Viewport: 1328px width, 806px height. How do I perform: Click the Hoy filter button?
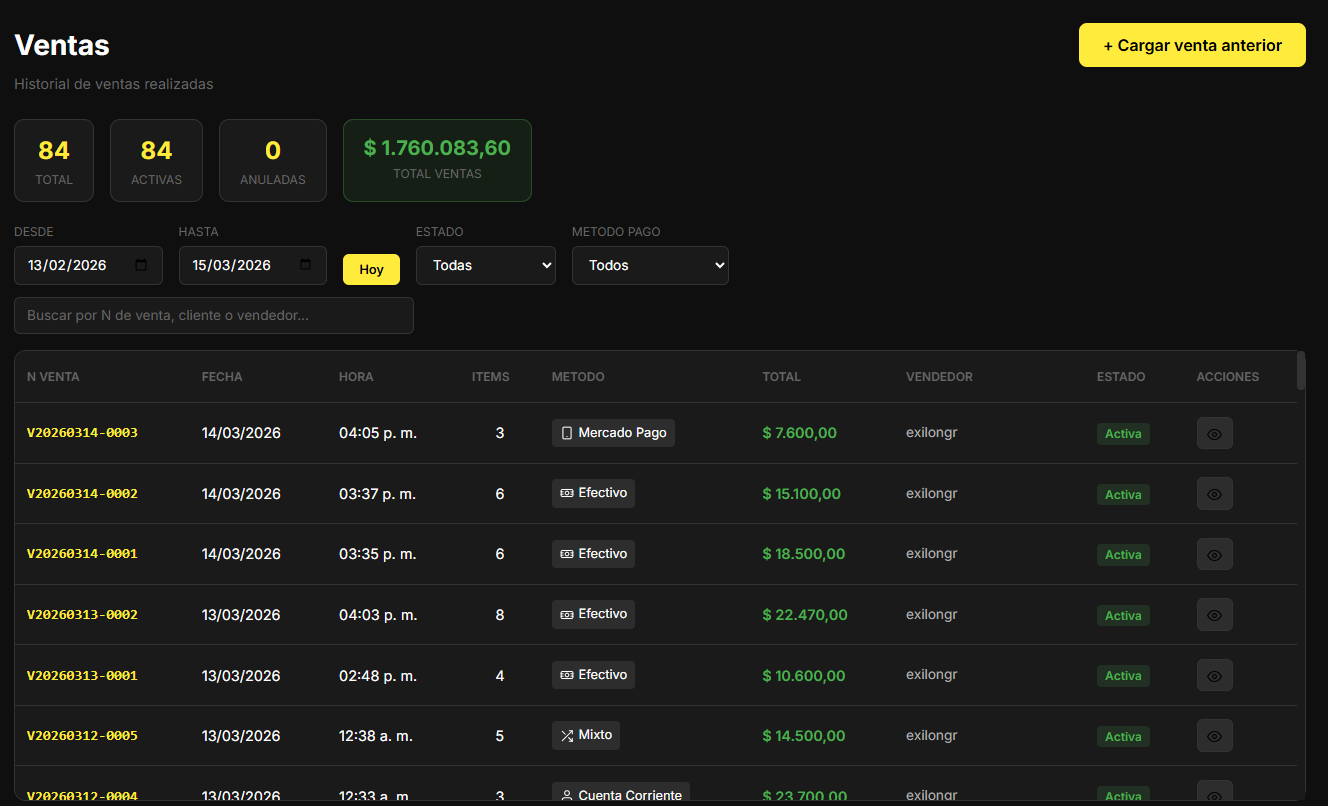point(371,269)
